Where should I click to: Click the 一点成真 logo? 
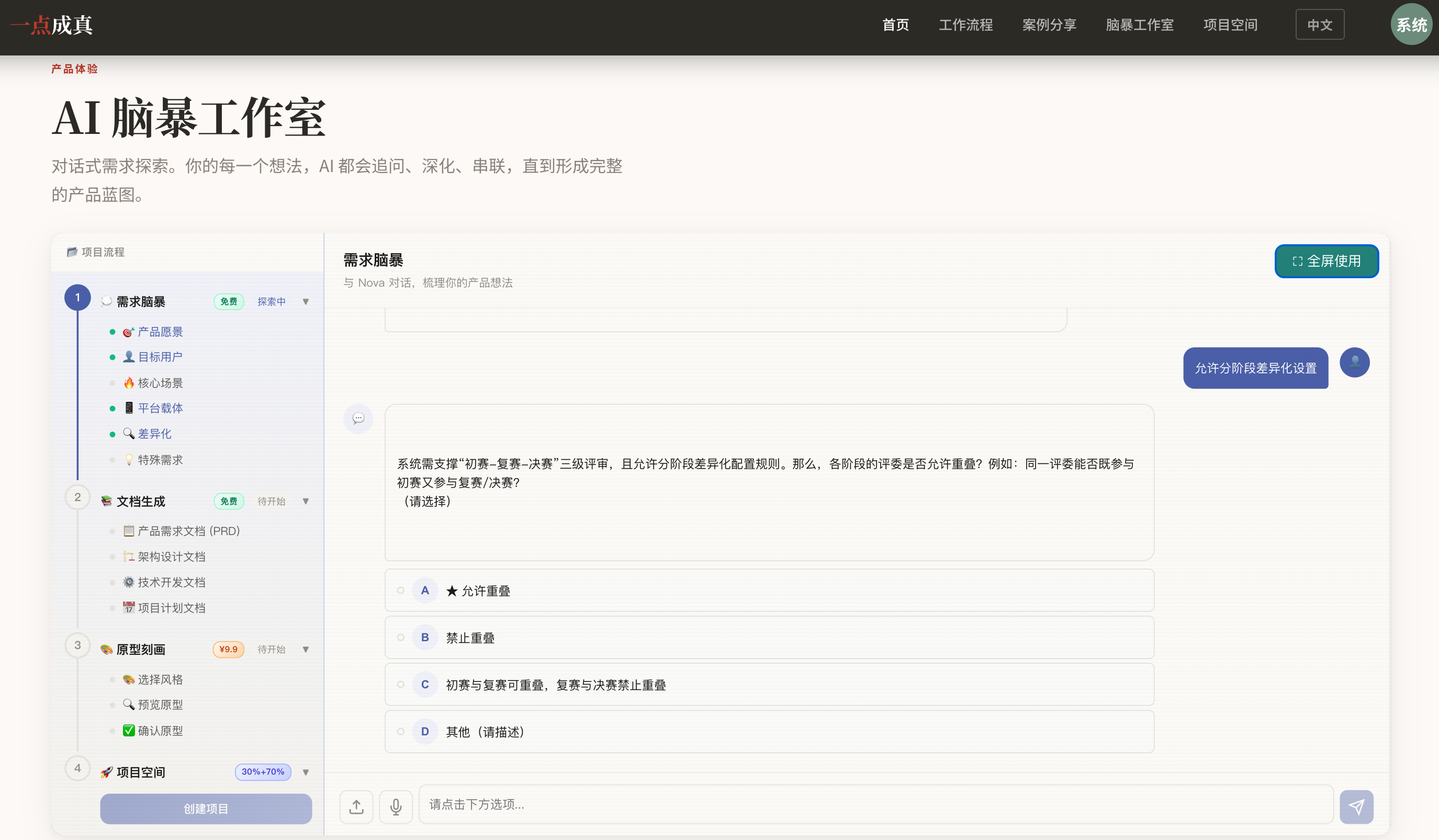[x=51, y=25]
